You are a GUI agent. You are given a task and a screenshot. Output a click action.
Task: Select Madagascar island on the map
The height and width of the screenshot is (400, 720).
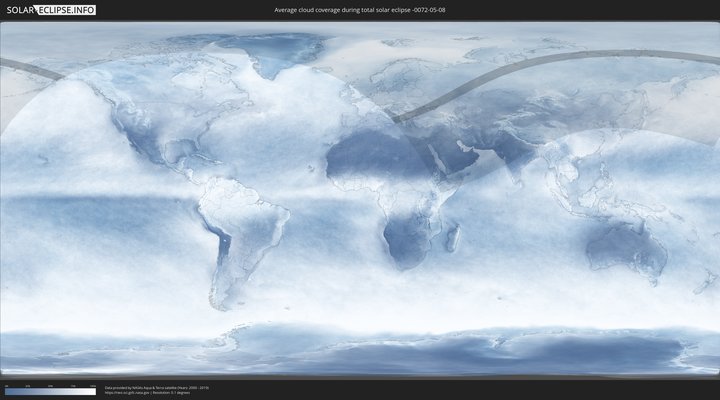[452, 237]
